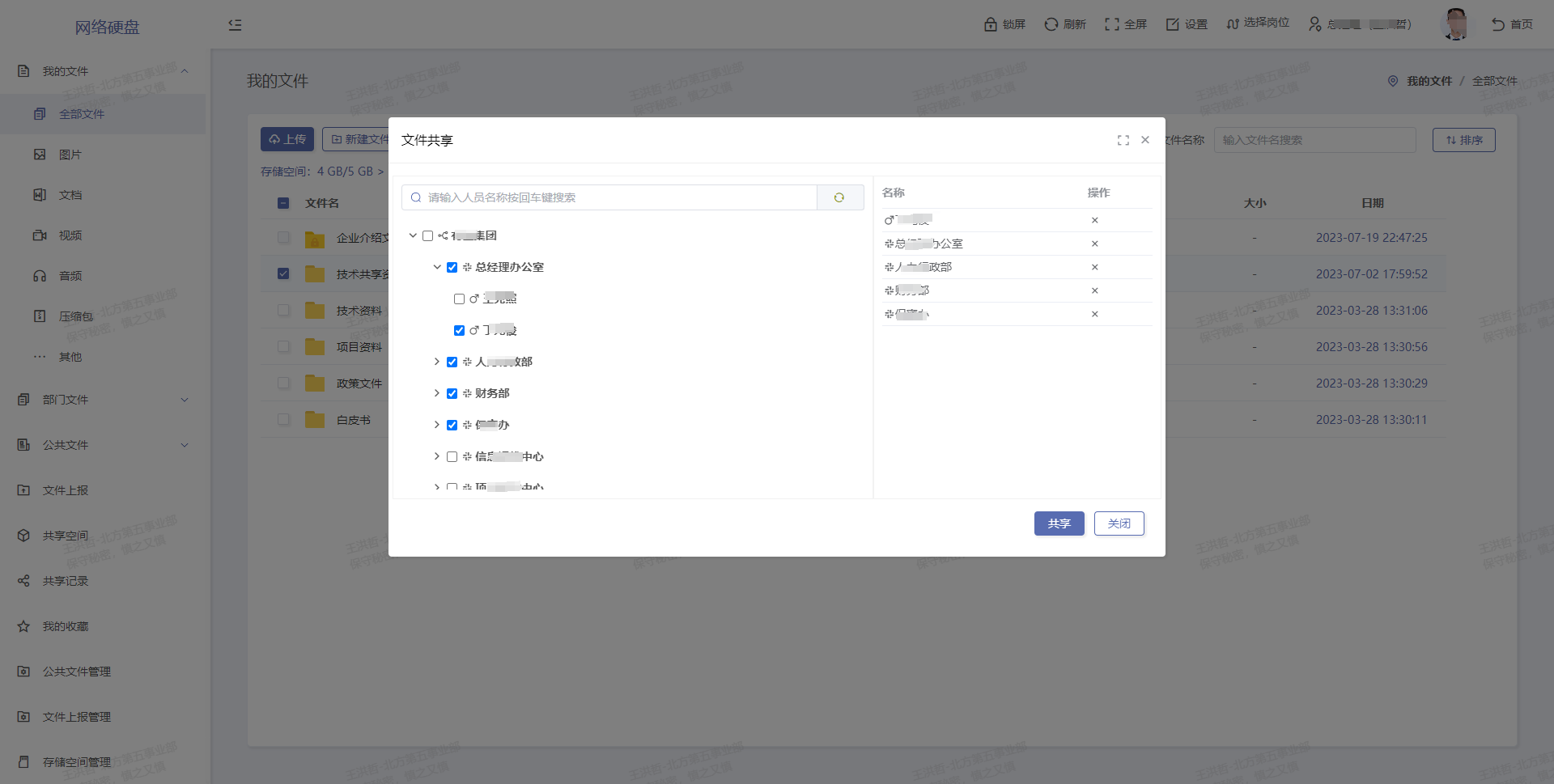Uncheck the 总经理办公室 checkbox
This screenshot has height=784, width=1554.
point(452,267)
